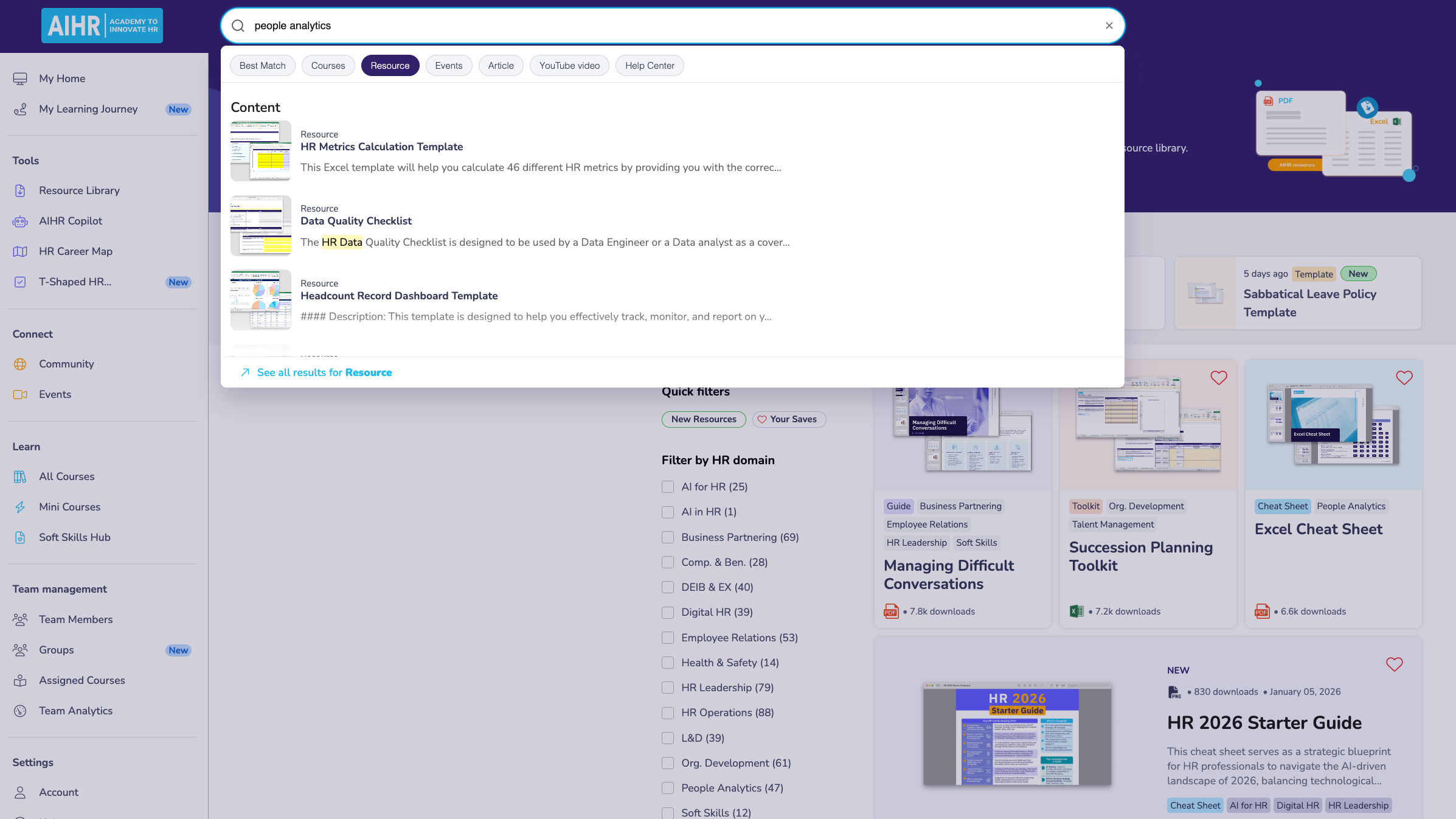Open AIHR Copilot robot icon
Screen dimensions: 1456x819
(20, 221)
